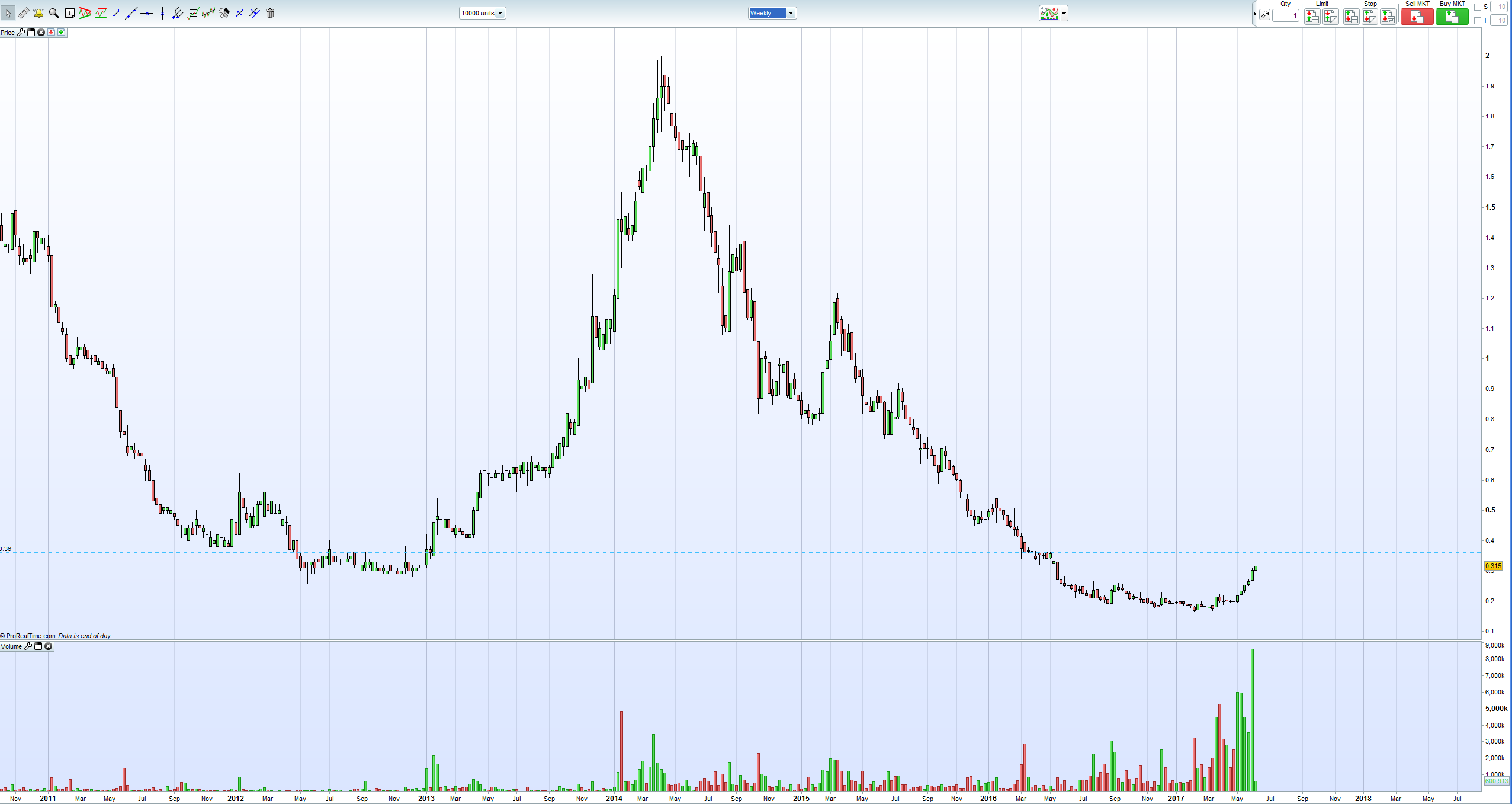Select the text annotation tool

(x=69, y=13)
